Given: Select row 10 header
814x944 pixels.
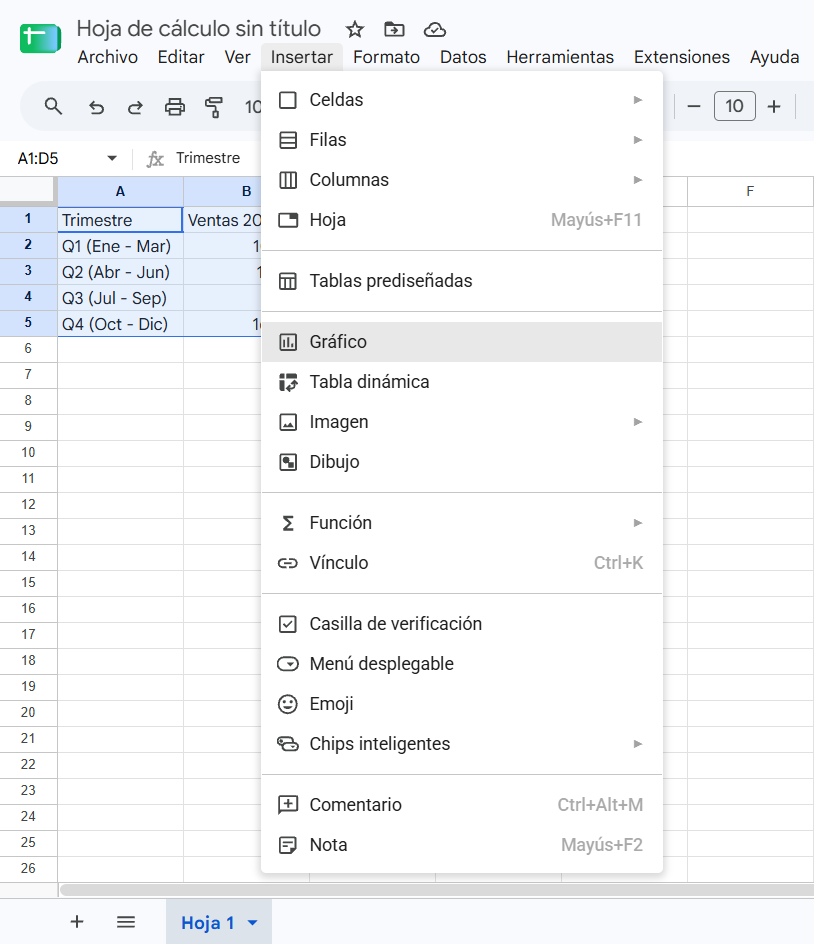Looking at the screenshot, I should pos(28,453).
